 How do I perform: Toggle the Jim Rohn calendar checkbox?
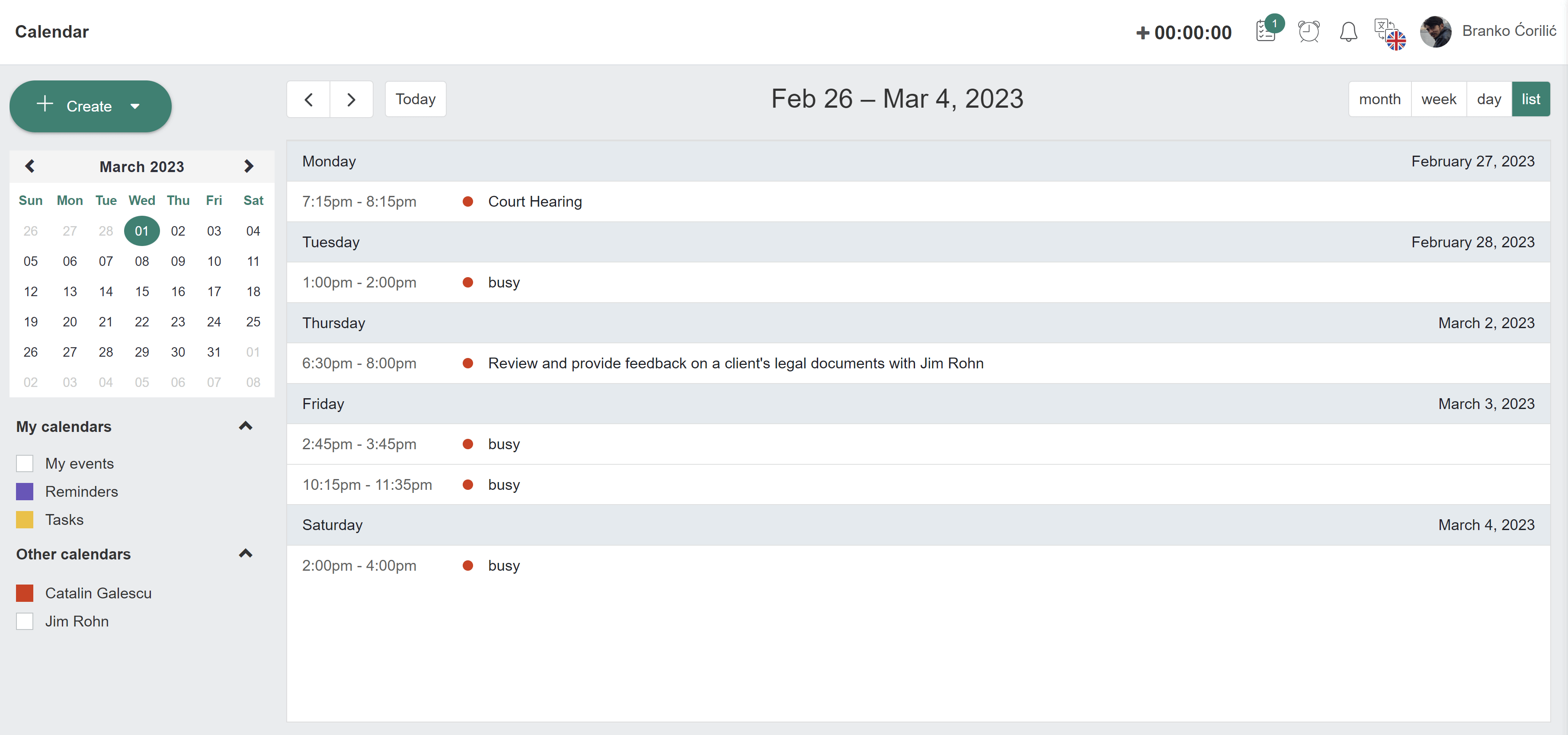25,621
